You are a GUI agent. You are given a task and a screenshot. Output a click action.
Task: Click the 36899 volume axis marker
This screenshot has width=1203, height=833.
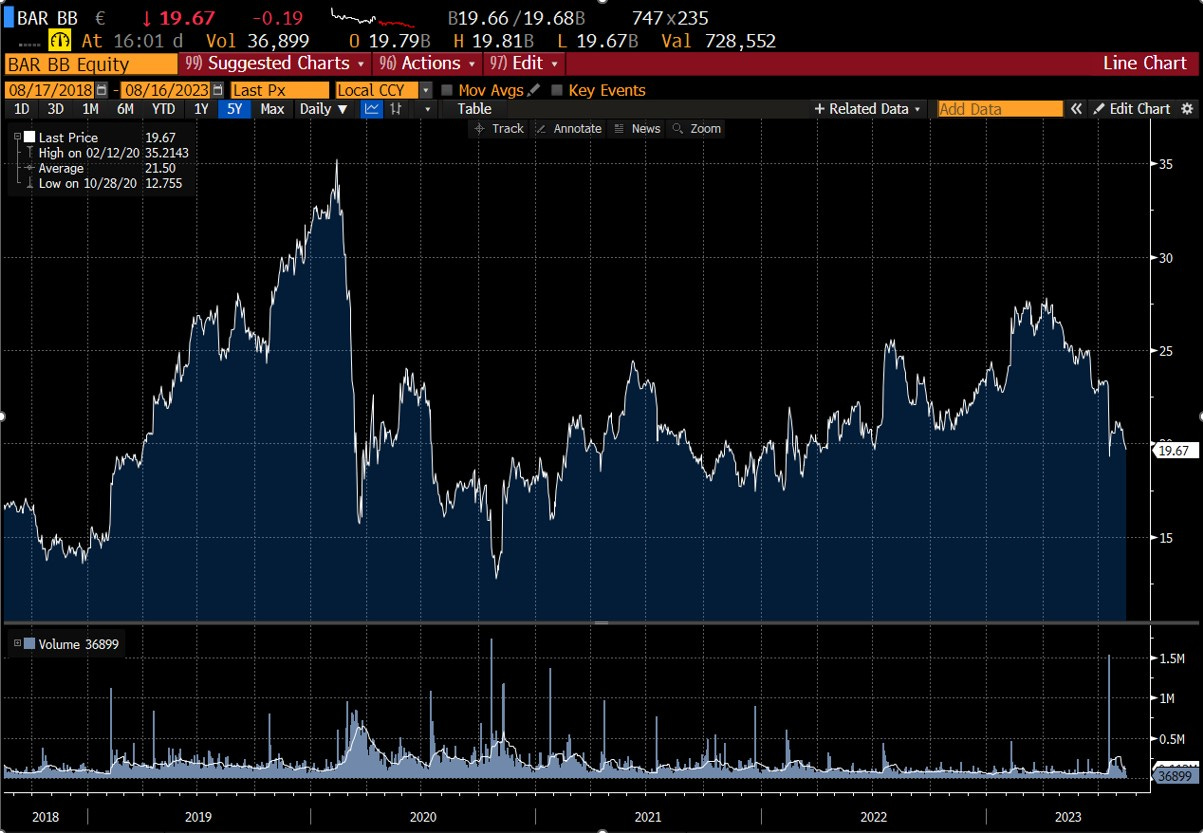tap(1174, 775)
